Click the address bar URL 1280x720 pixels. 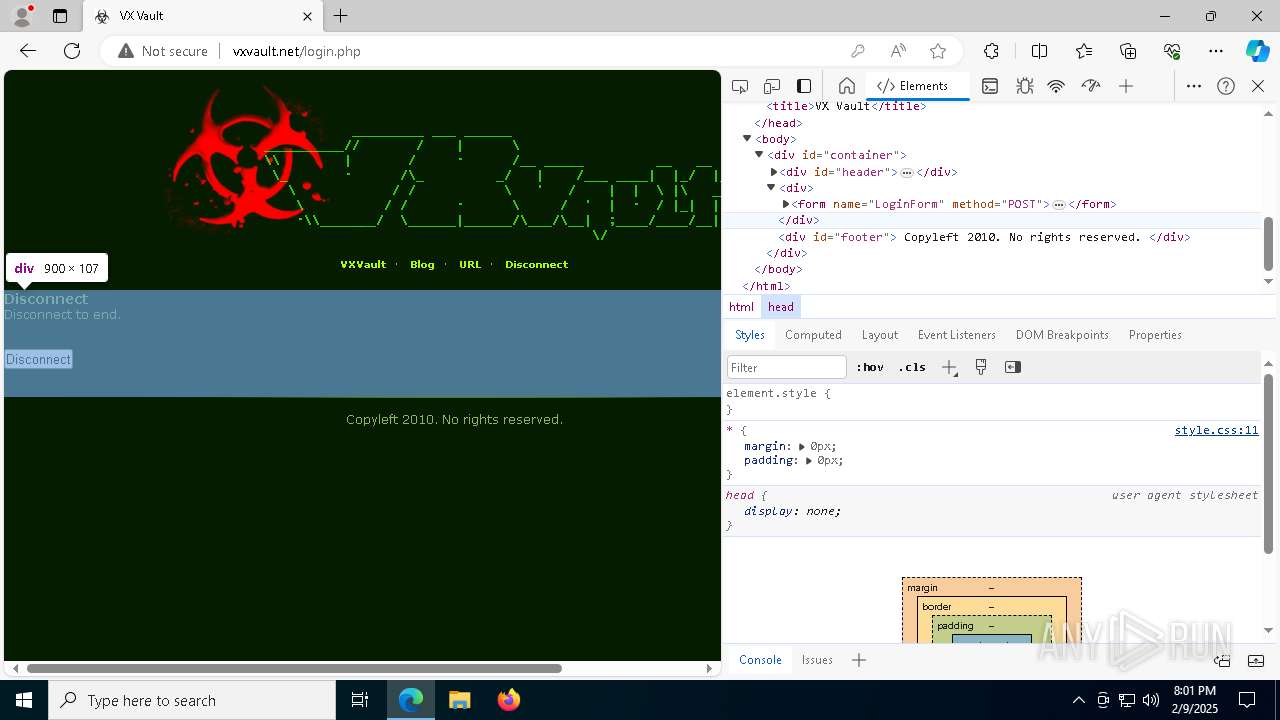pyautogui.click(x=297, y=51)
